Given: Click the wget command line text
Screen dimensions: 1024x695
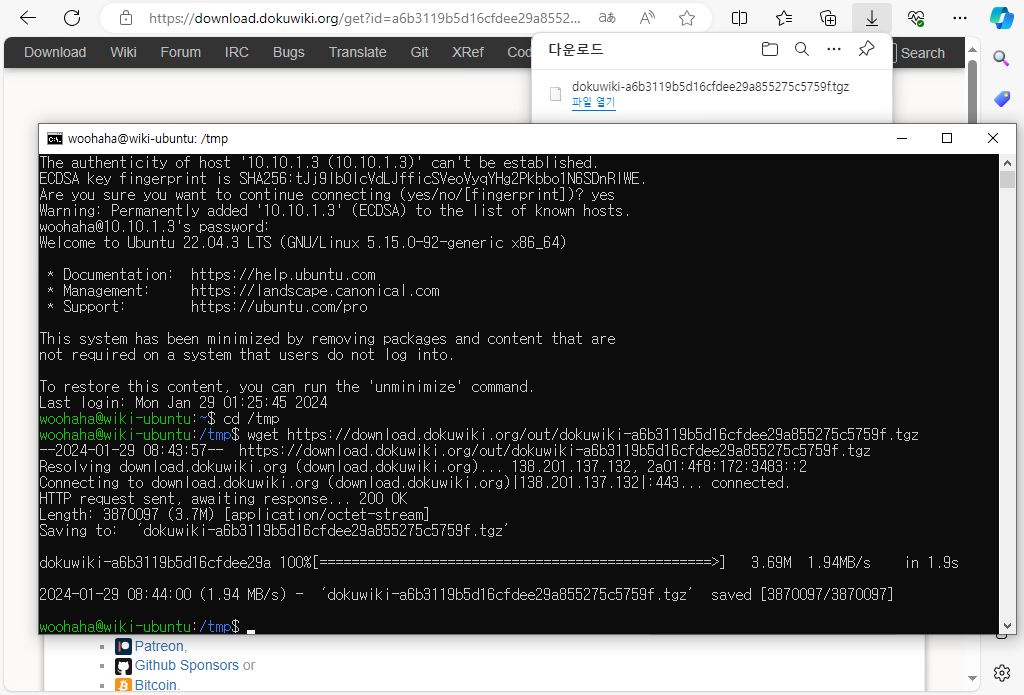Looking at the screenshot, I should pos(583,434).
